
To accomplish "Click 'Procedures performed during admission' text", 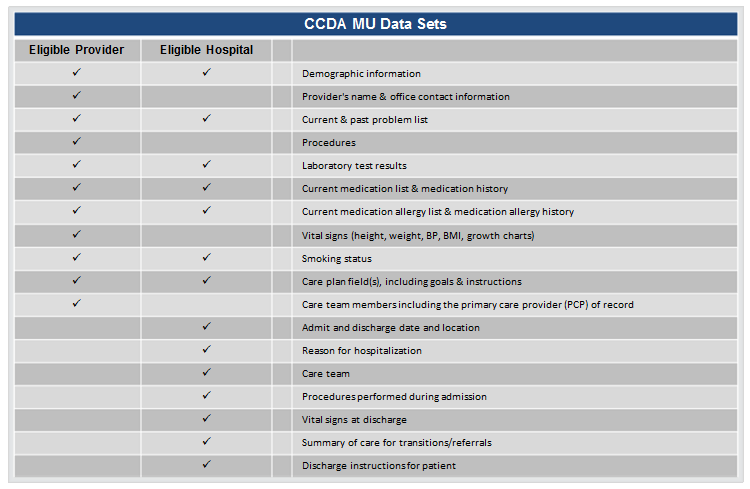I will pyautogui.click(x=394, y=397).
